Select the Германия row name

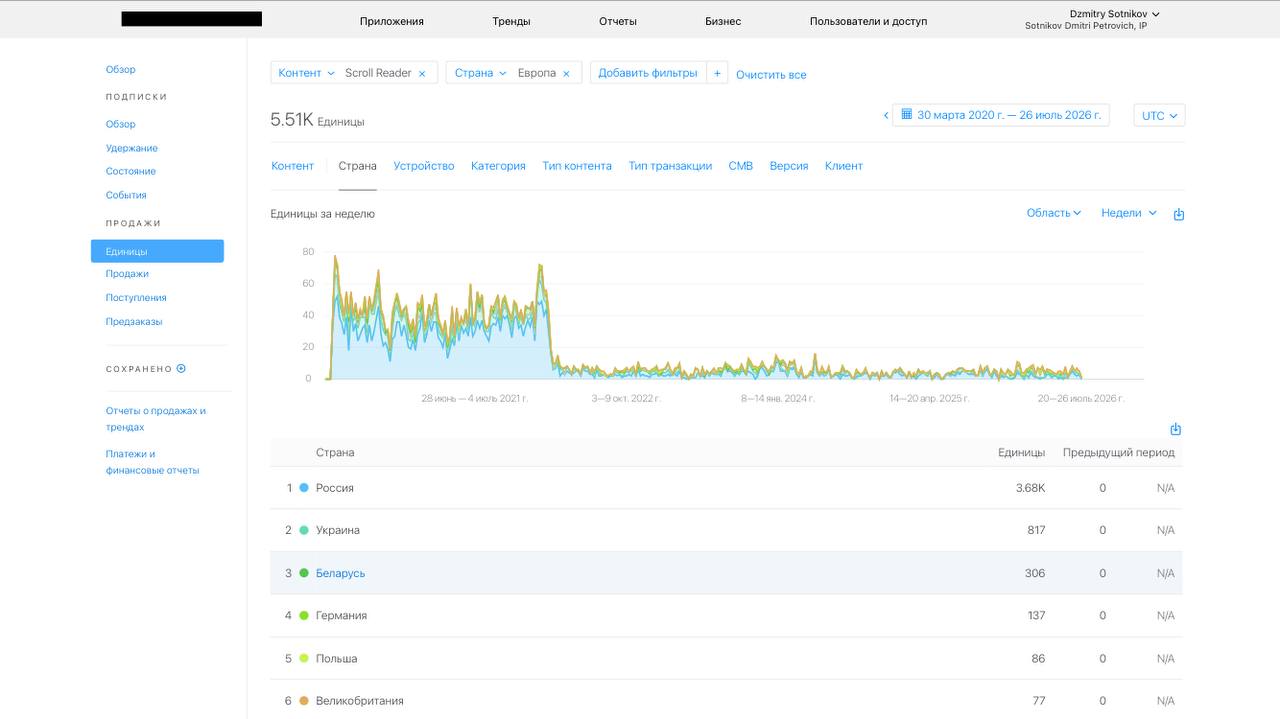click(x=341, y=616)
